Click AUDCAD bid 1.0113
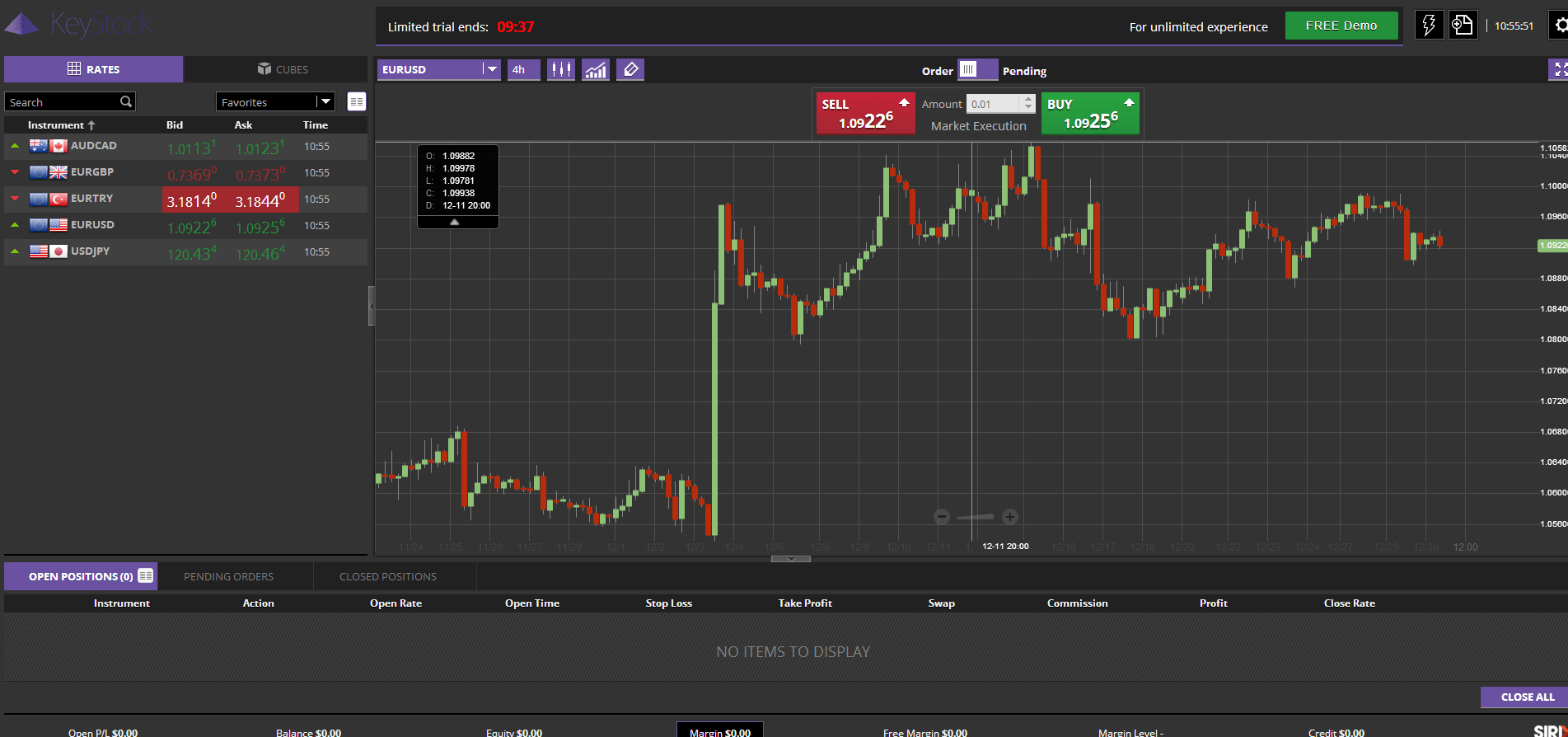 tap(192, 148)
